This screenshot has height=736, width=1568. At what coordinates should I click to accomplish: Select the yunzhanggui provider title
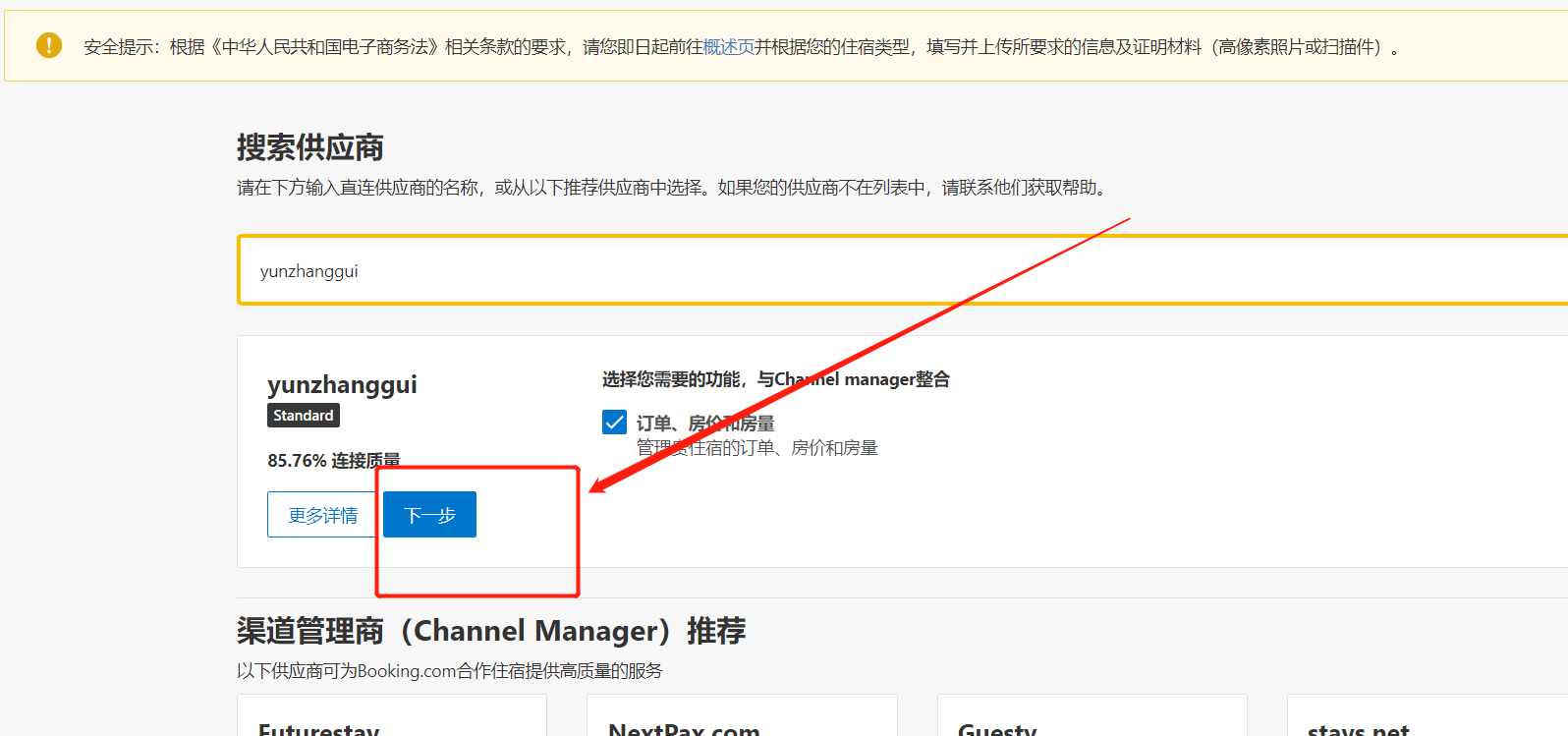click(342, 384)
